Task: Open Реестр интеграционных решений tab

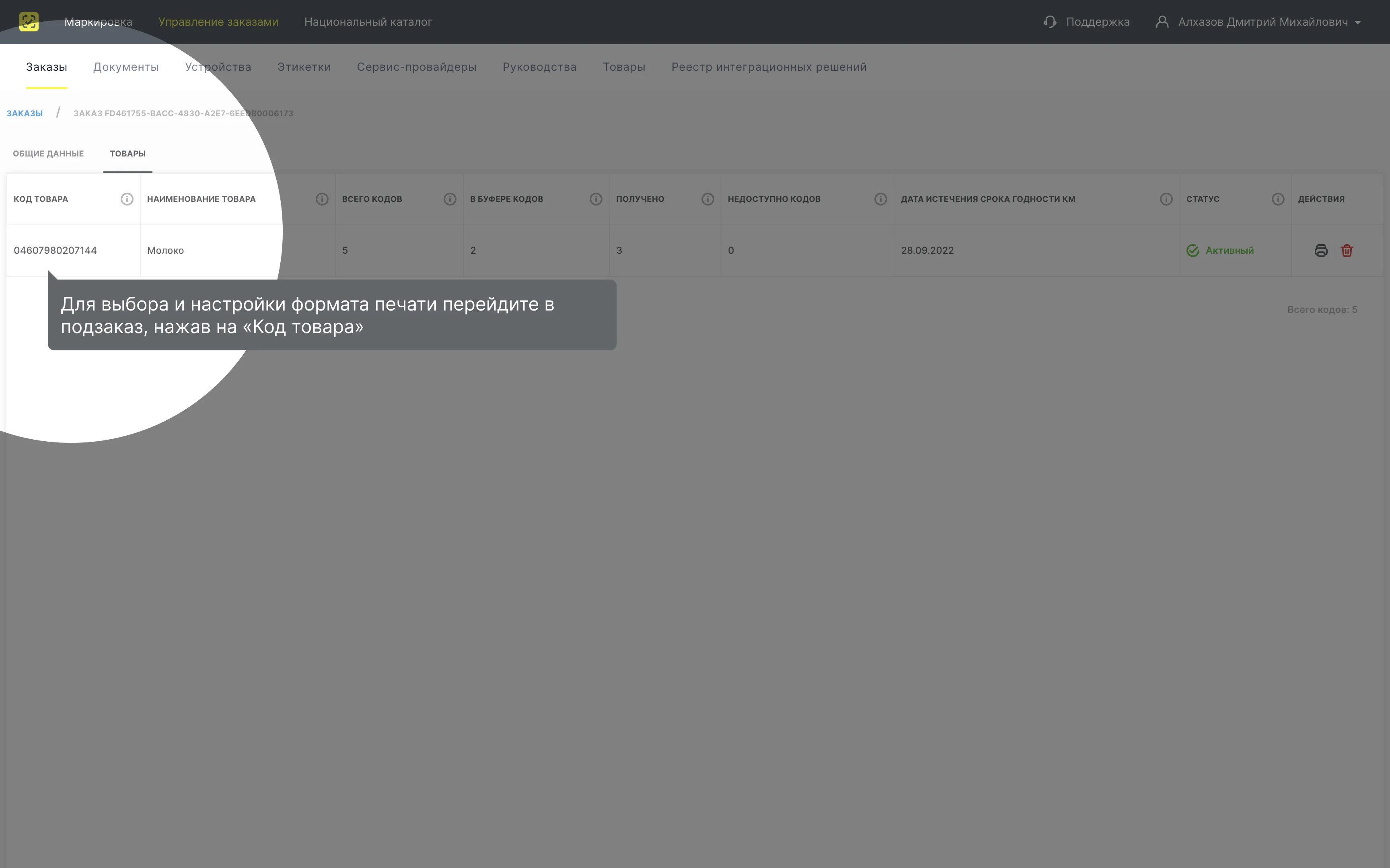Action: 769,67
